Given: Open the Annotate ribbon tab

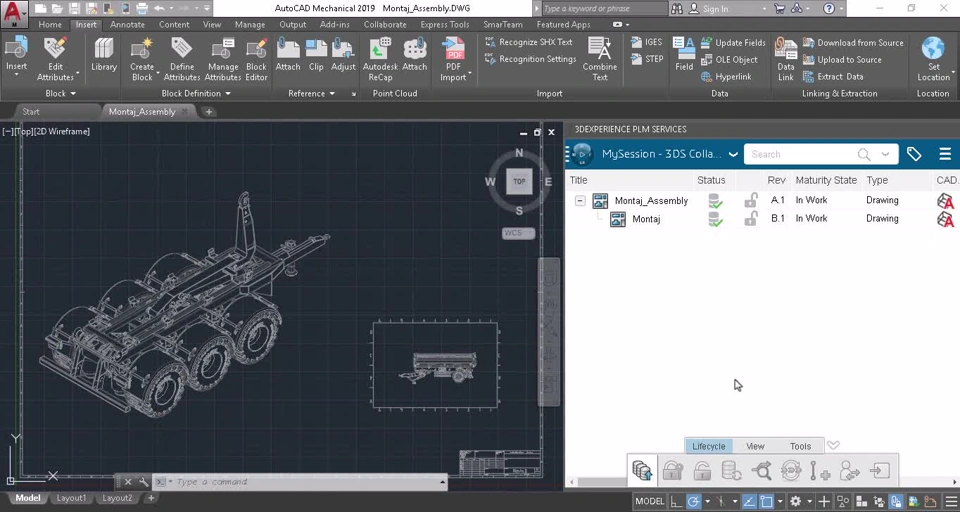Looking at the screenshot, I should coord(127,25).
